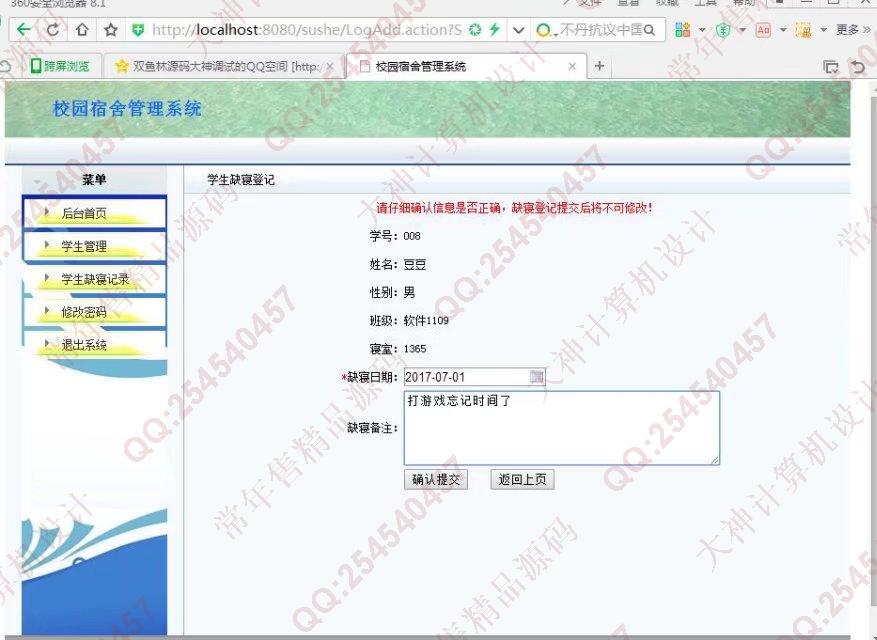Click the 学生缺寝登记 heading

click(241, 180)
